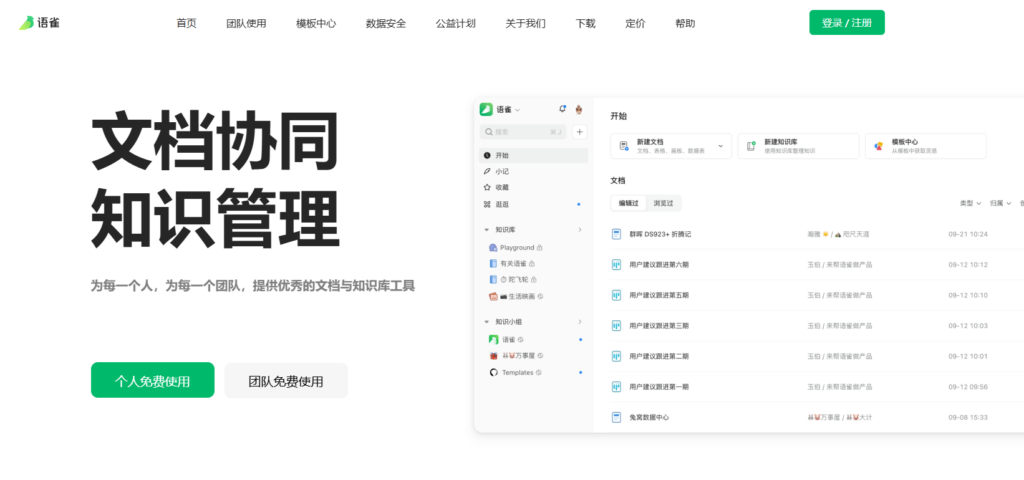Image resolution: width=1024 pixels, height=480 pixels.
Task: Click the 用户建议跟进第五期 sheet icon
Action: pyautogui.click(x=616, y=295)
